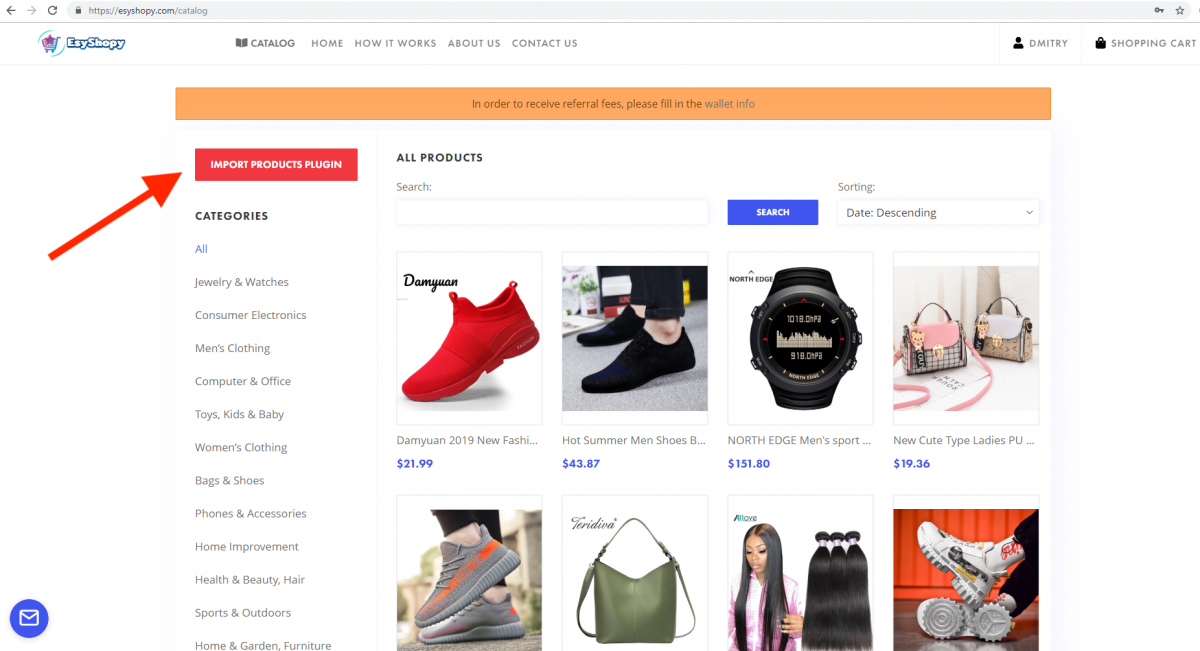
Task: Select the Bags & Shoes category
Action: (230, 480)
